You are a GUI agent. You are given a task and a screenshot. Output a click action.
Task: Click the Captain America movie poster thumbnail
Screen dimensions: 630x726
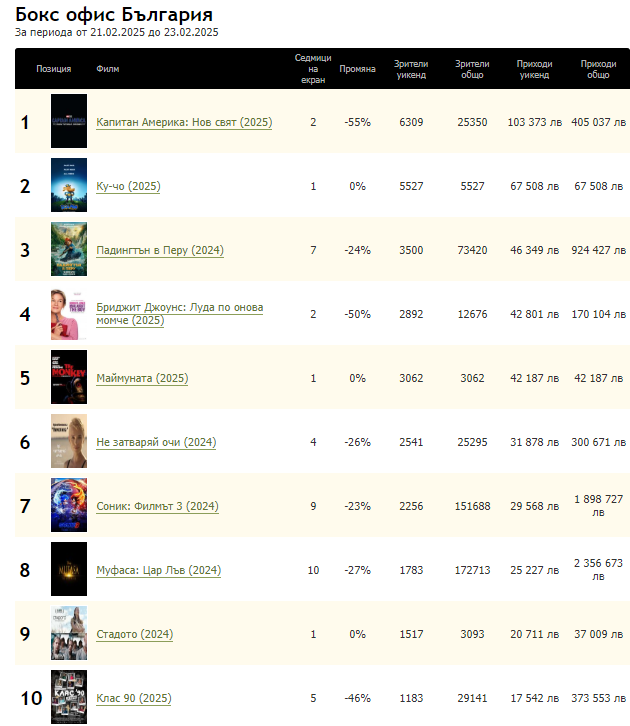point(69,122)
